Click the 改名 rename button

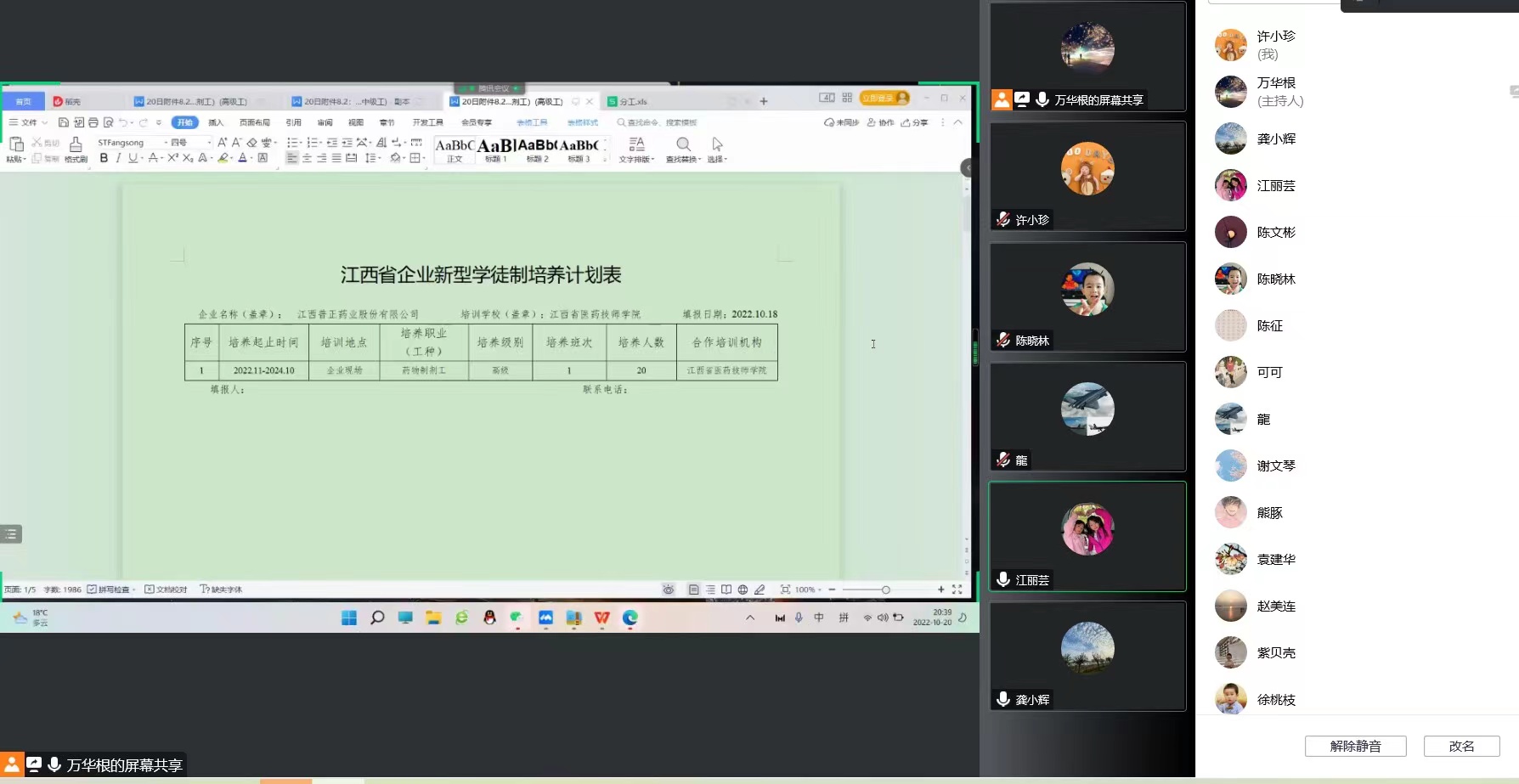click(1461, 746)
